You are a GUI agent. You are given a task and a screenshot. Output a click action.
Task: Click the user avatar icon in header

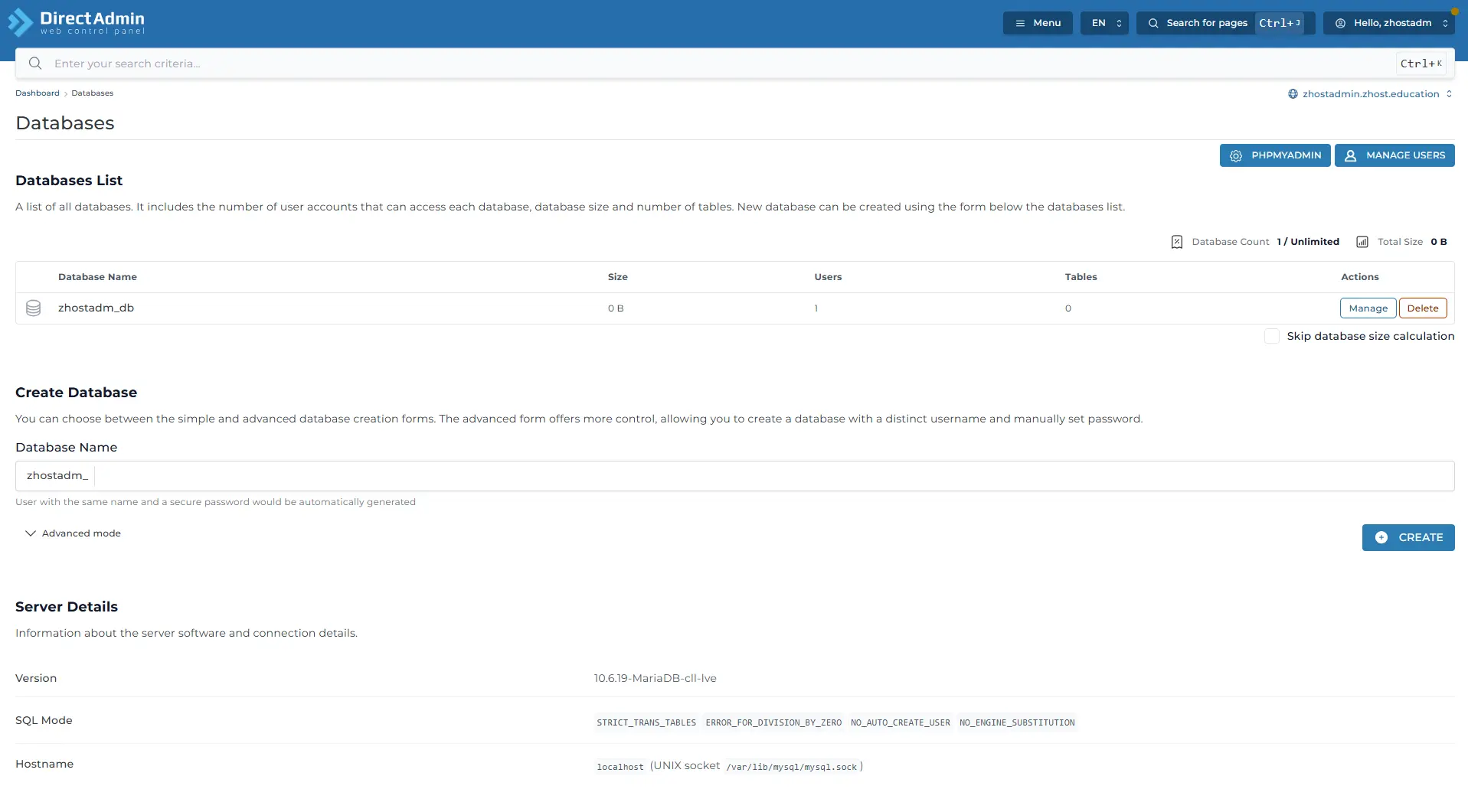(x=1340, y=23)
